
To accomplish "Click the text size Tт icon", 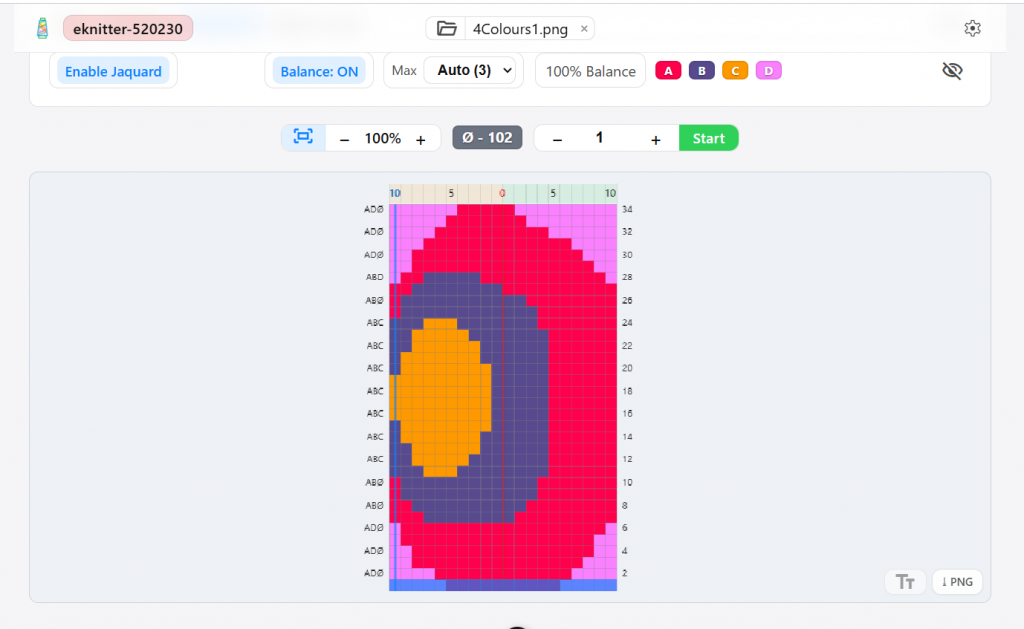I will click(905, 582).
